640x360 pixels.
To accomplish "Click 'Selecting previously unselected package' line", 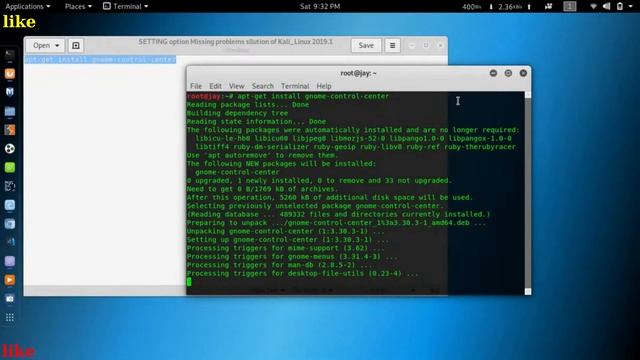I will pos(316,206).
